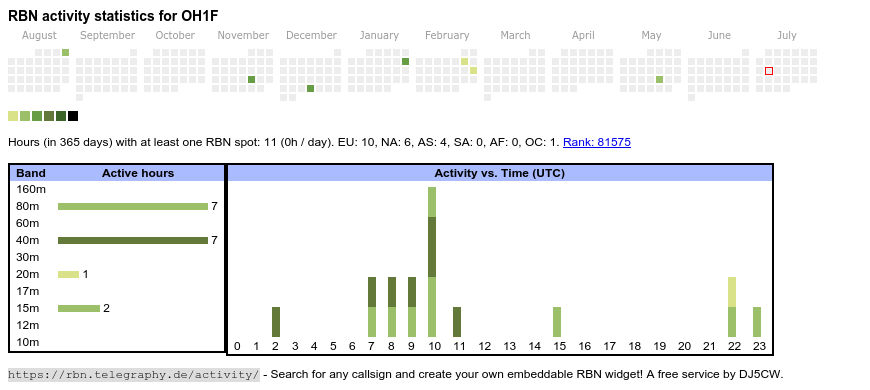The width and height of the screenshot is (870, 390).
Task: Click the '160m' band label
Action: (x=31, y=189)
